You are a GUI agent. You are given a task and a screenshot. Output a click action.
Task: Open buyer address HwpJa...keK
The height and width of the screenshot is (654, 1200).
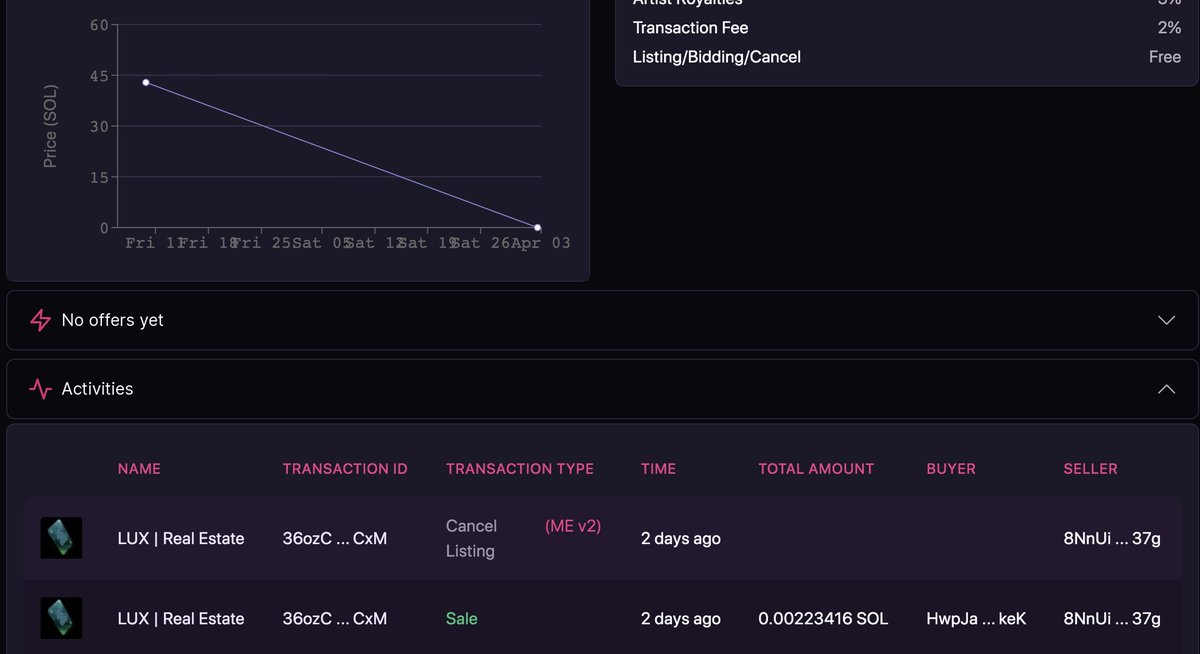click(976, 619)
